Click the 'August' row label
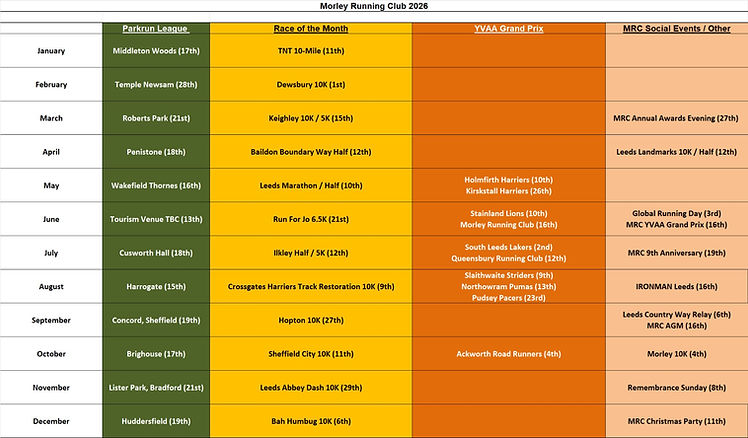748x438 pixels. click(51, 287)
